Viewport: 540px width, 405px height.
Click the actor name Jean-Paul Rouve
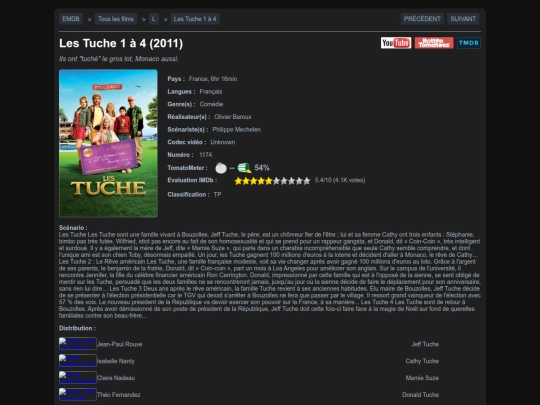[120, 344]
